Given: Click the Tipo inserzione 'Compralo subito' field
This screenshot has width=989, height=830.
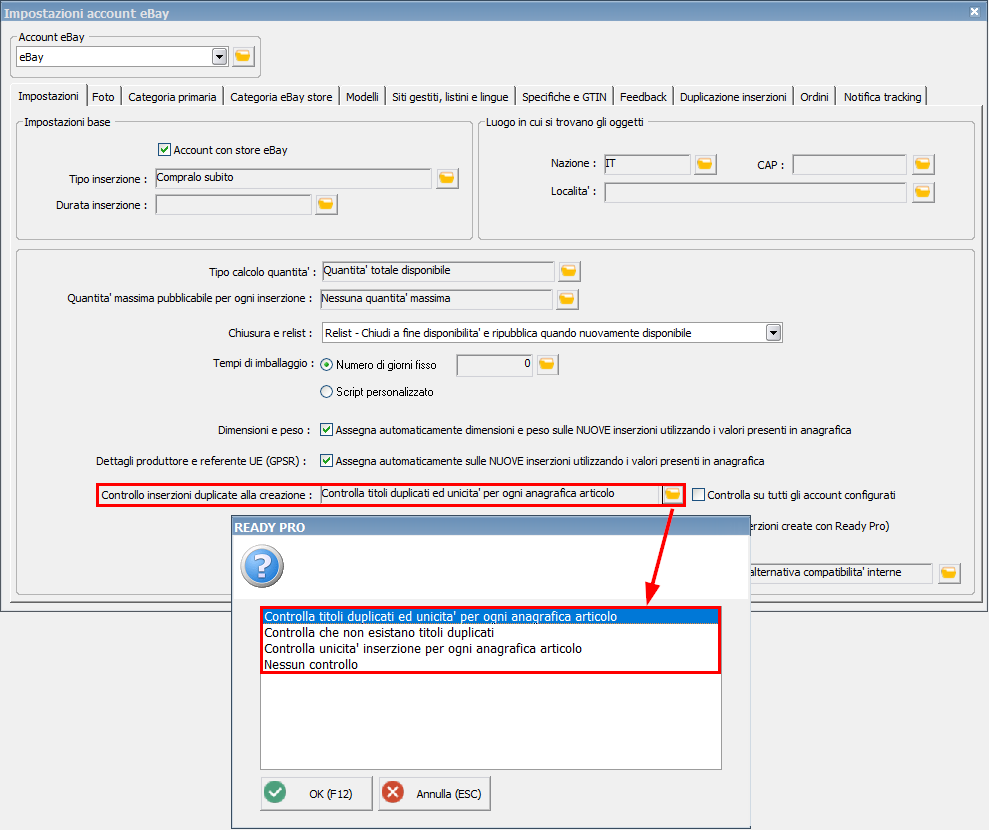Looking at the screenshot, I should (293, 178).
